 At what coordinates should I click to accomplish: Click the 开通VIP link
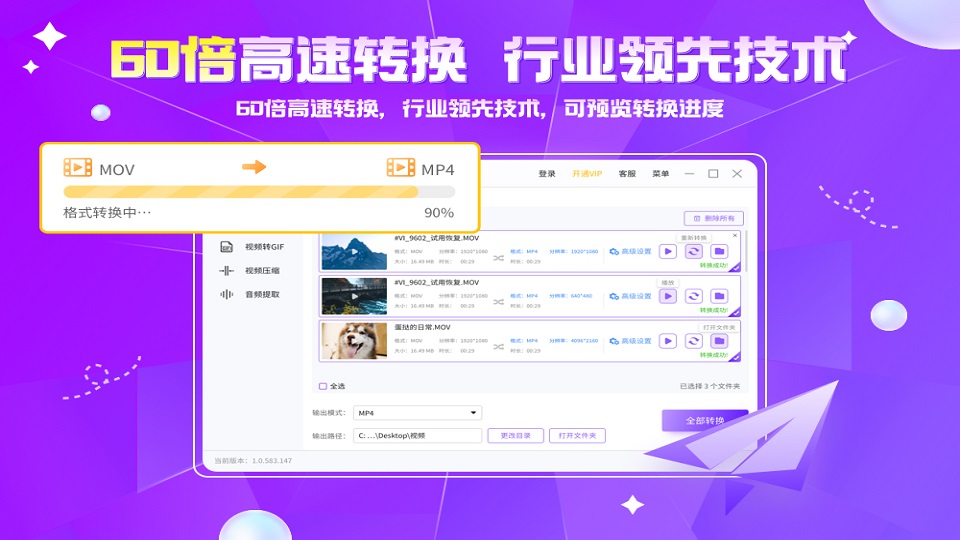point(587,174)
